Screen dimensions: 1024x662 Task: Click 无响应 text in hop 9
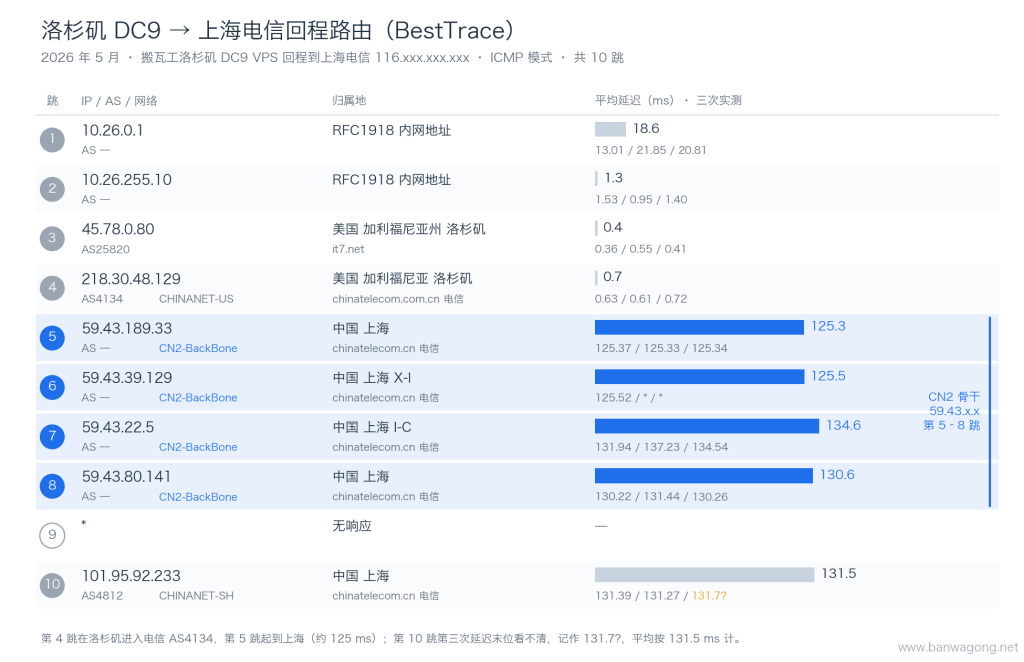[352, 526]
